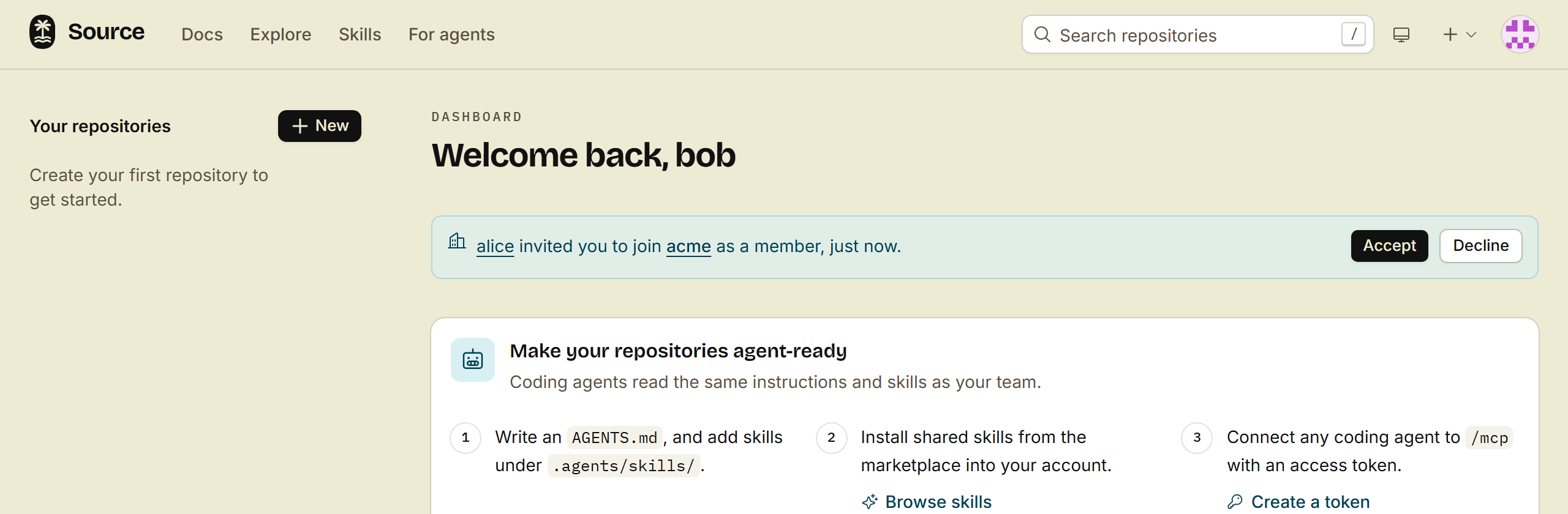The image size is (1568, 514).
Task: Click the .agents/skills/ code label
Action: tap(624, 466)
